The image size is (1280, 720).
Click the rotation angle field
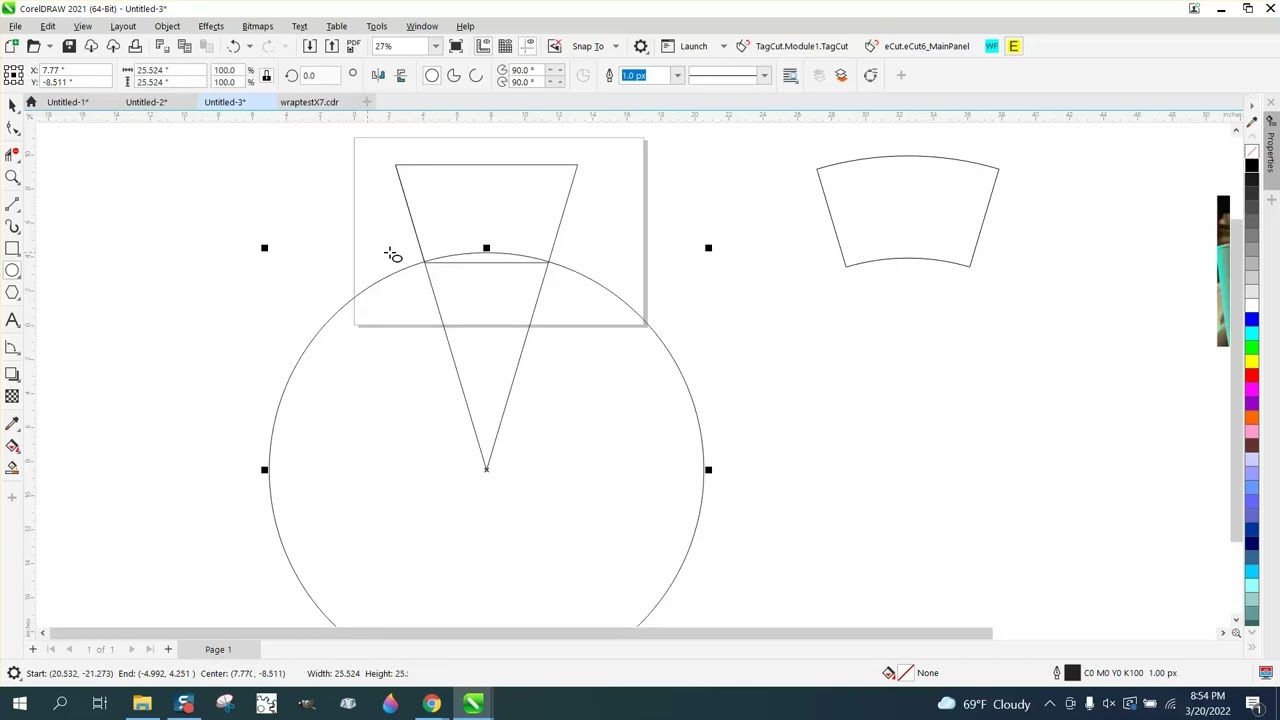(x=321, y=75)
